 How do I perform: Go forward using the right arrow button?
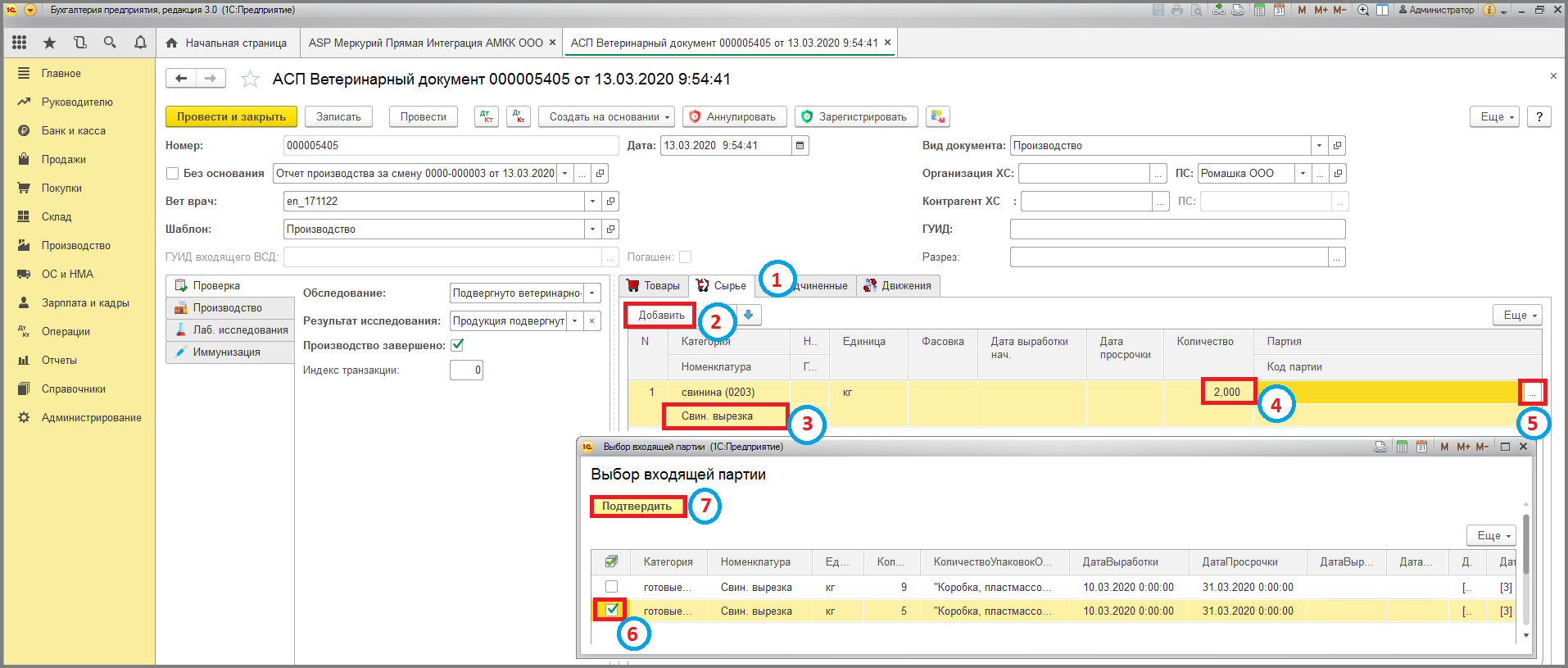tap(211, 78)
